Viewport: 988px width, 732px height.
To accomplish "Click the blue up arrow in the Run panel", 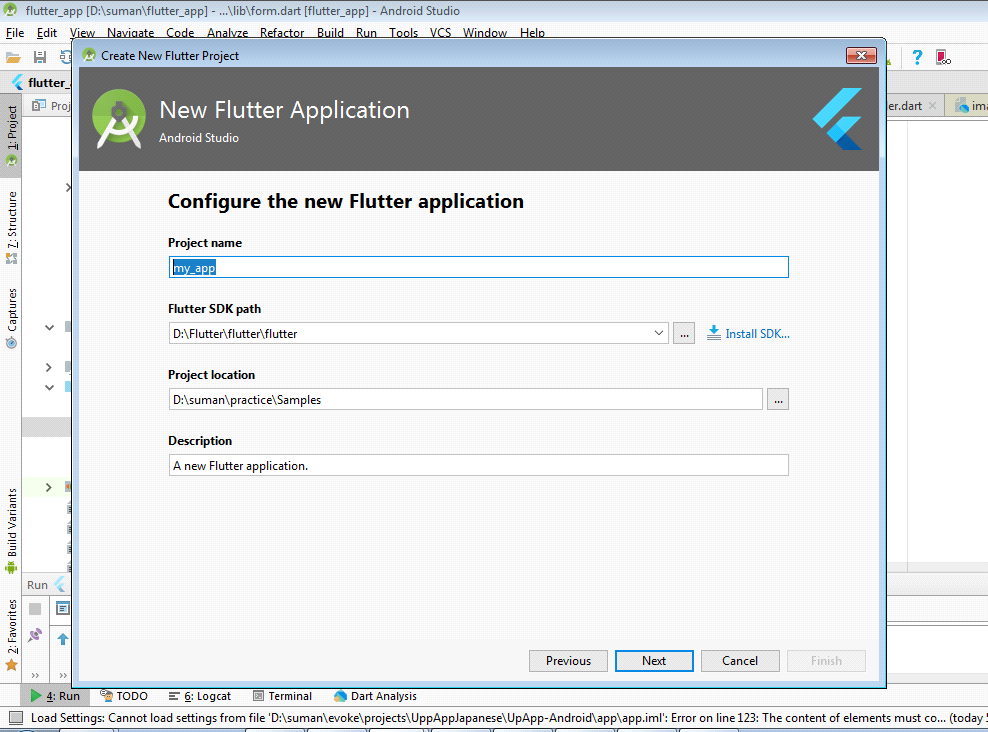I will [x=62, y=639].
